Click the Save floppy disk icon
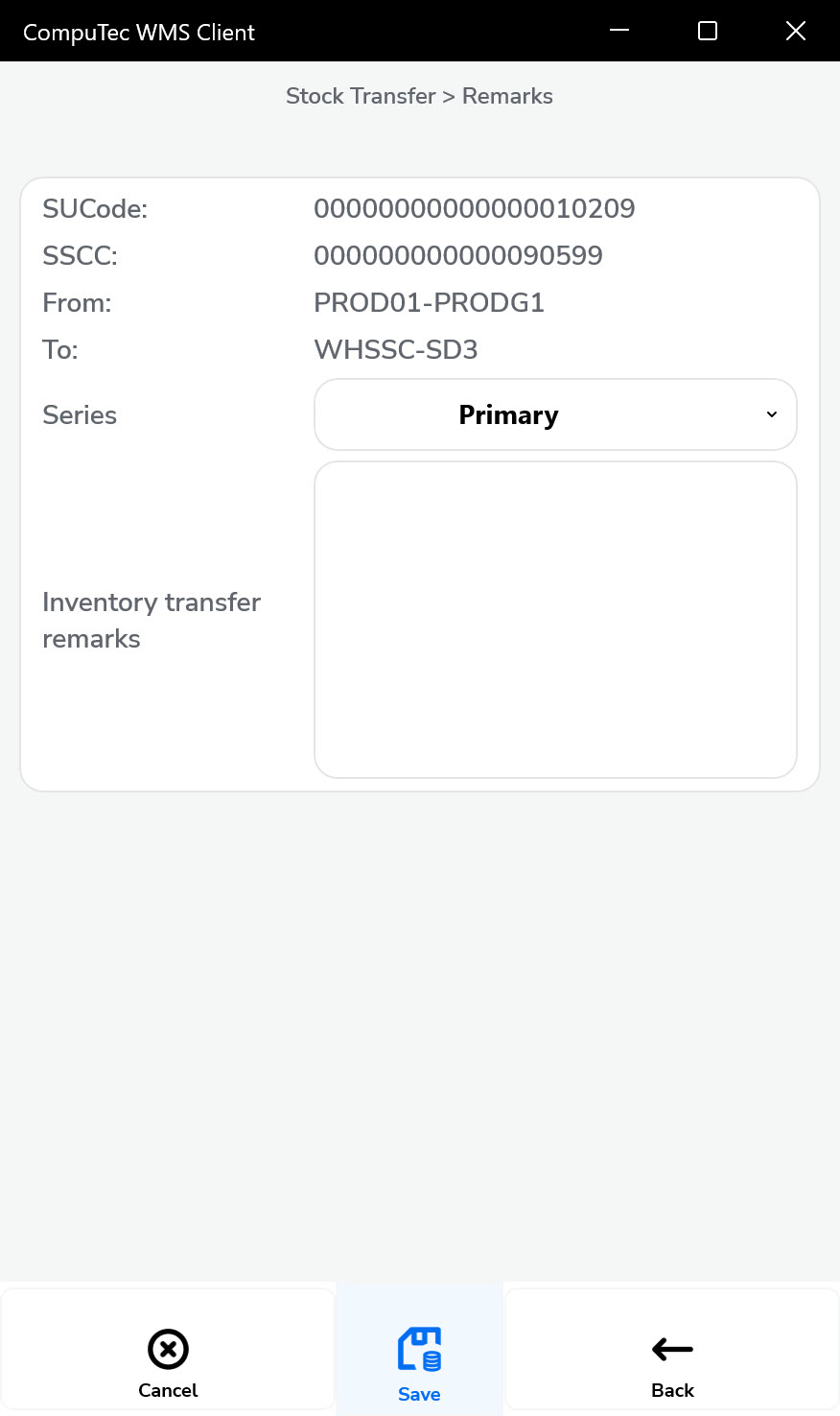 [419, 1349]
